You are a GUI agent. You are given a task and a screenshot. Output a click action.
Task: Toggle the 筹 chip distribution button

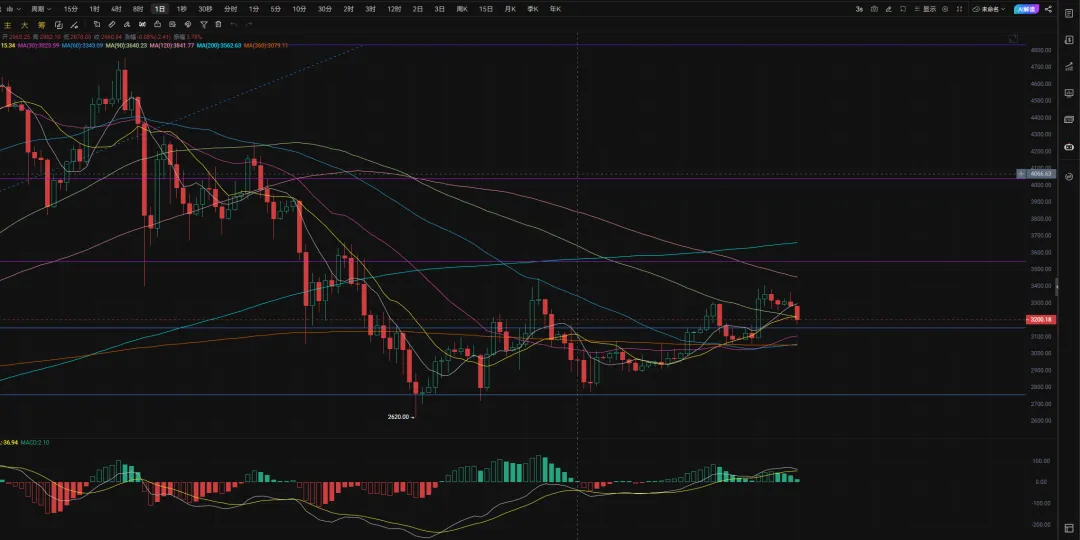tap(40, 23)
